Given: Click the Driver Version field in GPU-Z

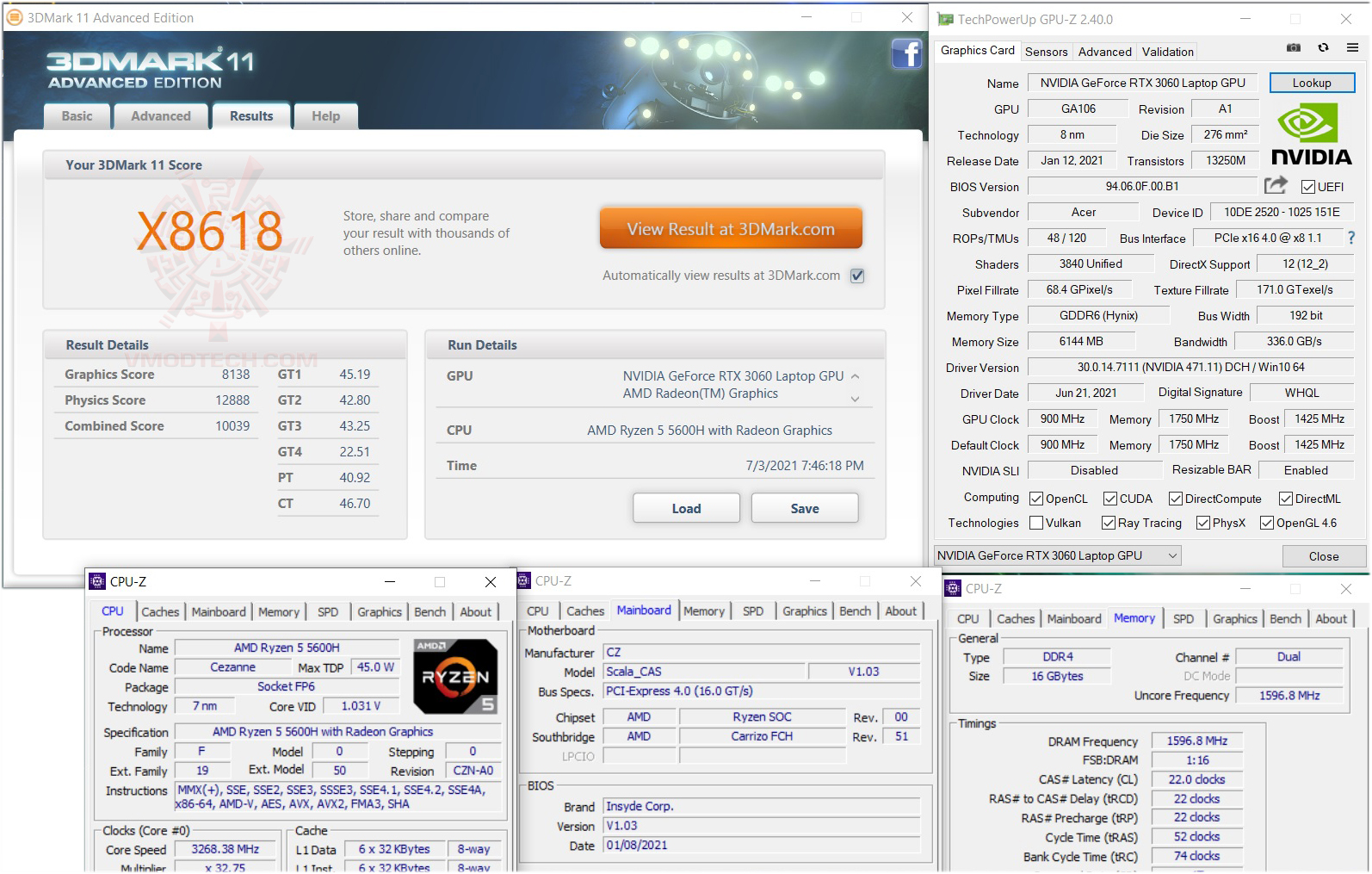Looking at the screenshot, I should pyautogui.click(x=1190, y=367).
